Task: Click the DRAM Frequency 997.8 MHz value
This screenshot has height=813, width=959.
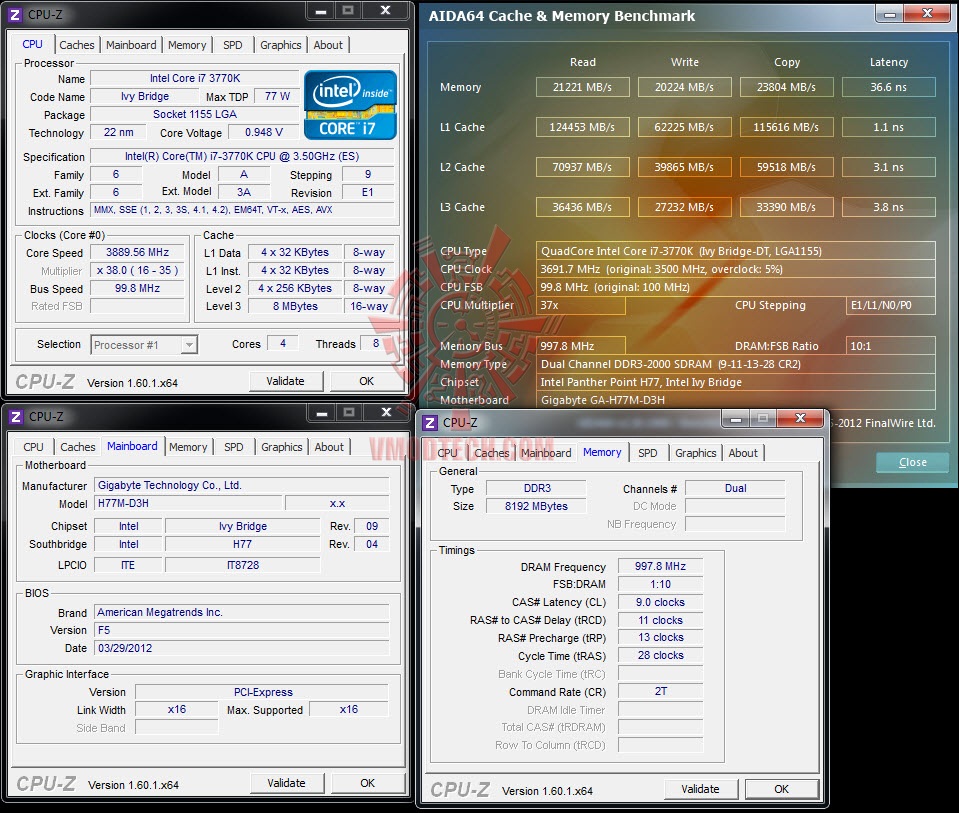Action: click(x=660, y=566)
